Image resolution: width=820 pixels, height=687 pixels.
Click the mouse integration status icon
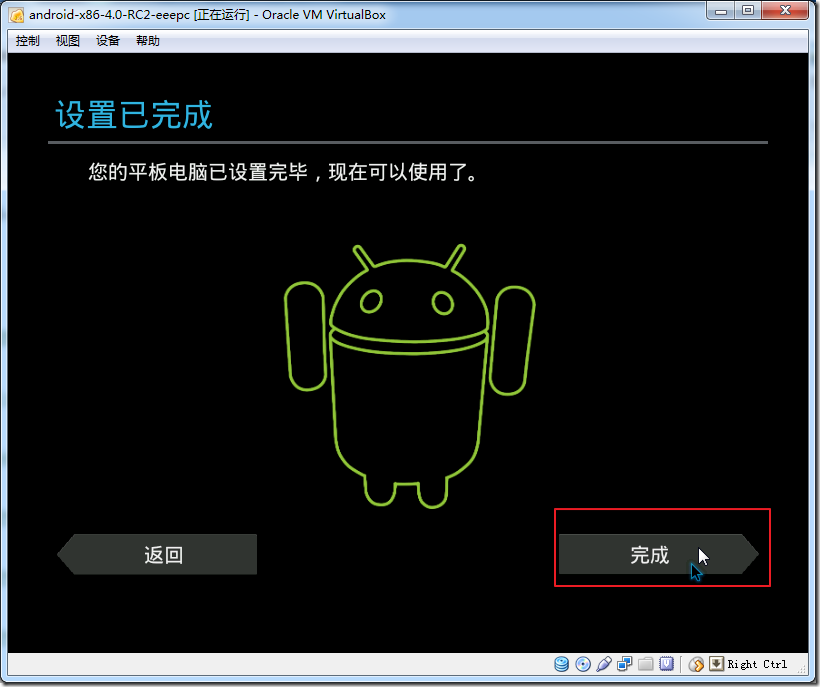coord(696,664)
